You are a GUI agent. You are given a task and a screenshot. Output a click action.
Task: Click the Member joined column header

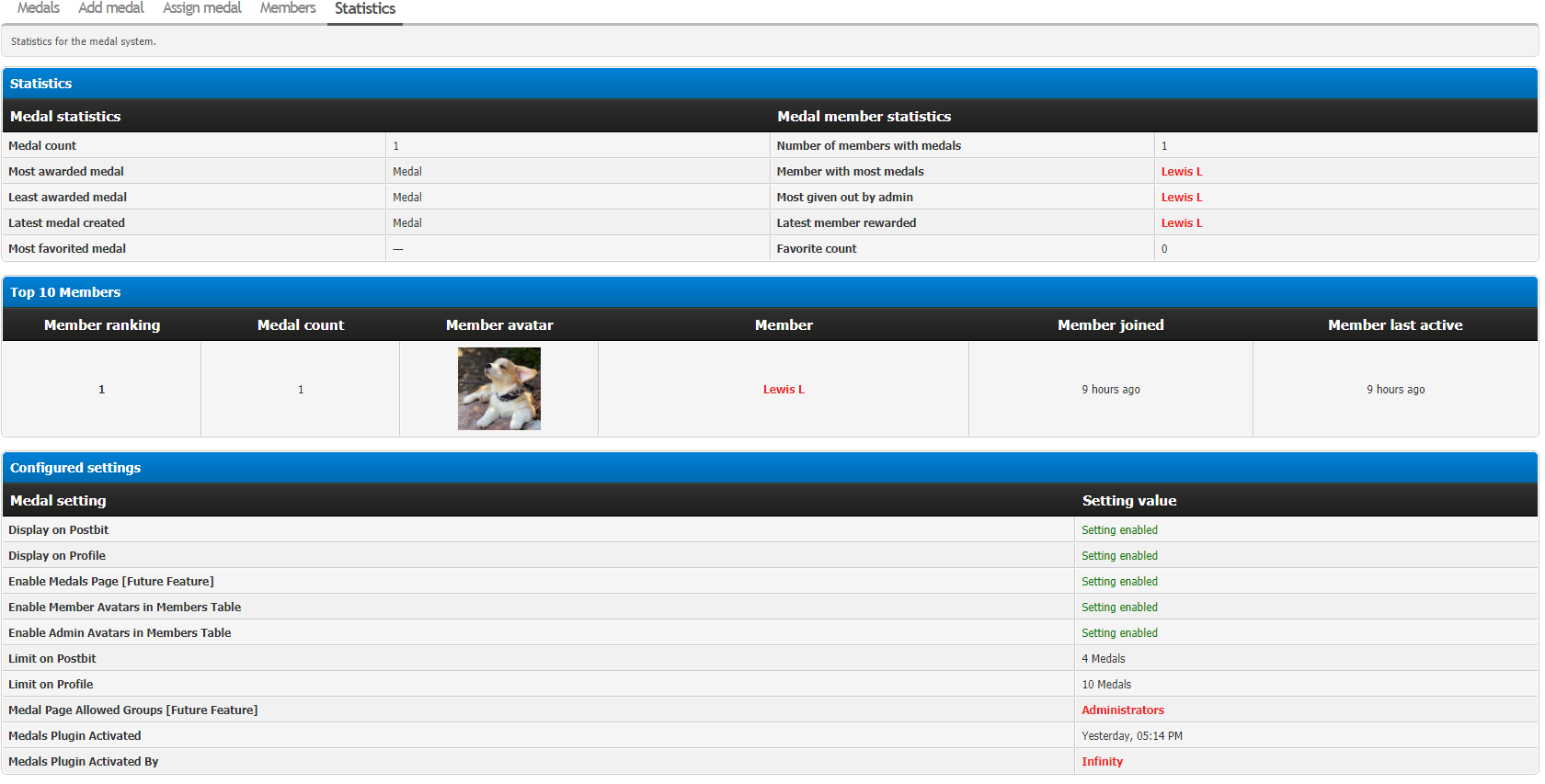pos(1110,325)
